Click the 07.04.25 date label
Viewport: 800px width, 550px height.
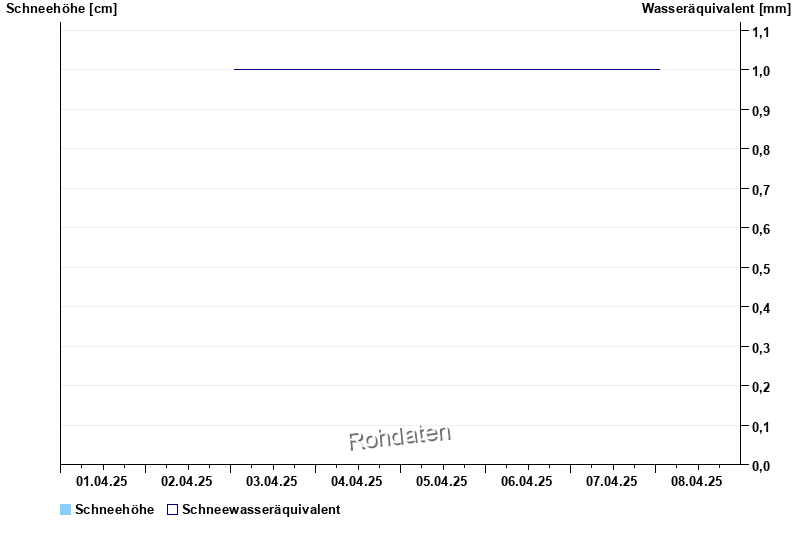click(x=612, y=481)
